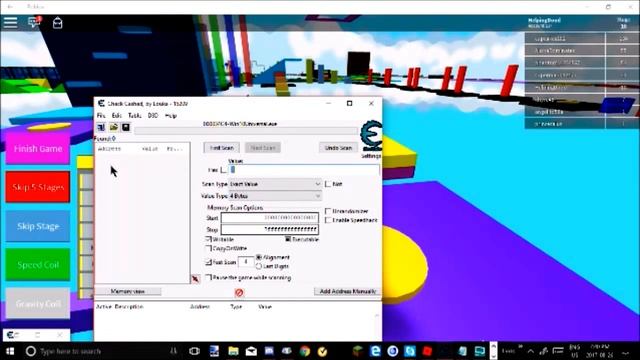This screenshot has height=360, width=640.
Task: Click the taskbar date and time
Action: coord(600,351)
